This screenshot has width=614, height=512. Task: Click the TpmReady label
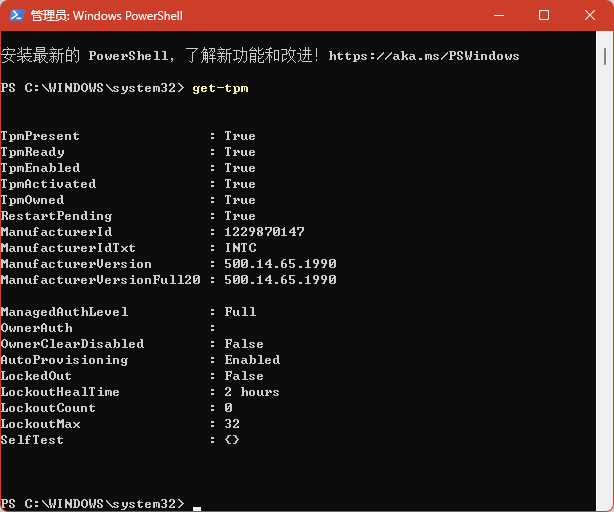click(33, 152)
